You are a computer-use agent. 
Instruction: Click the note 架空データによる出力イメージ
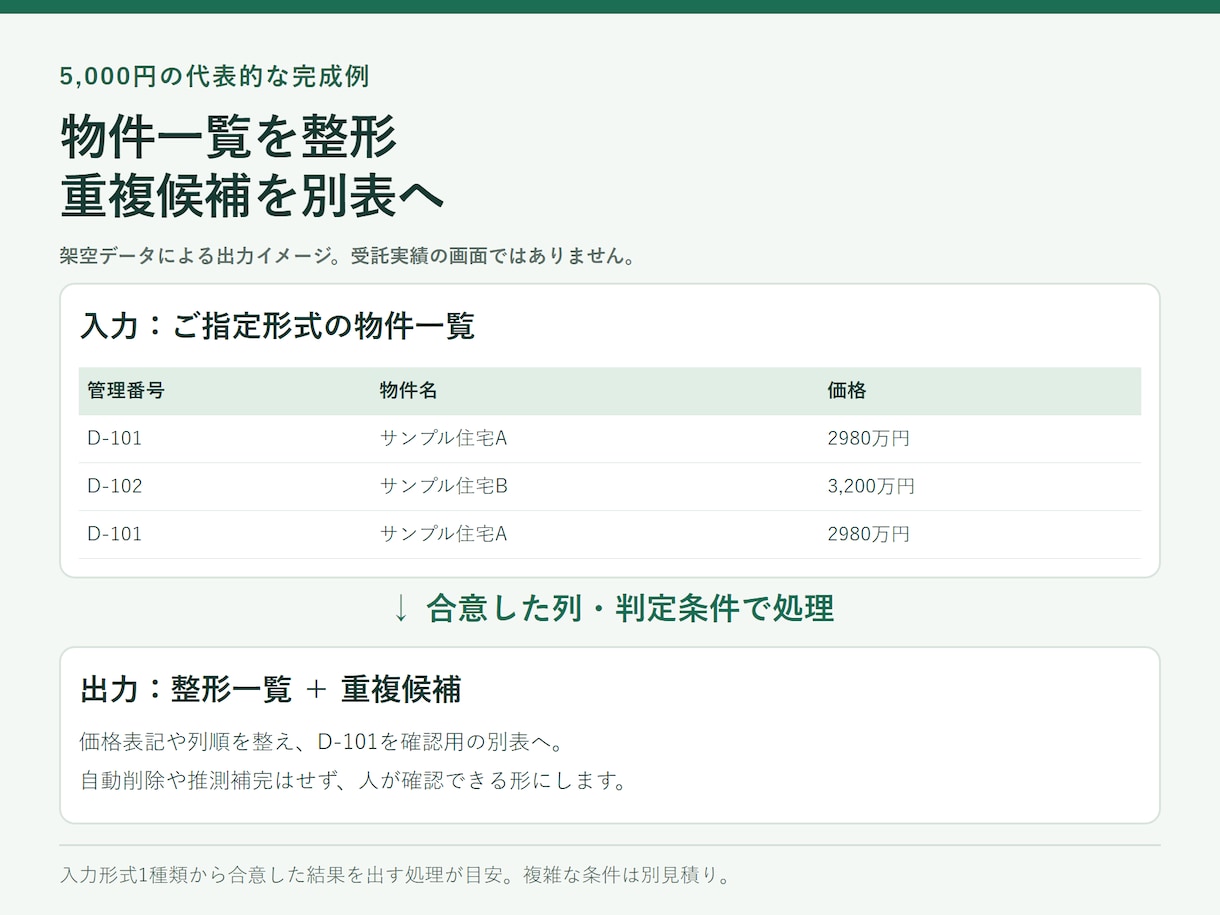(347, 256)
